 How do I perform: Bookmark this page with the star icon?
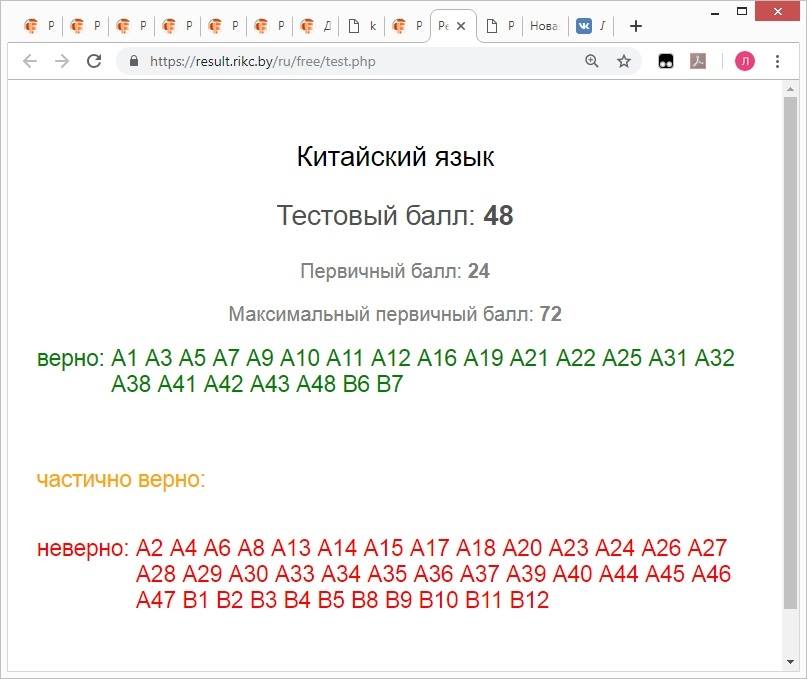tap(623, 61)
